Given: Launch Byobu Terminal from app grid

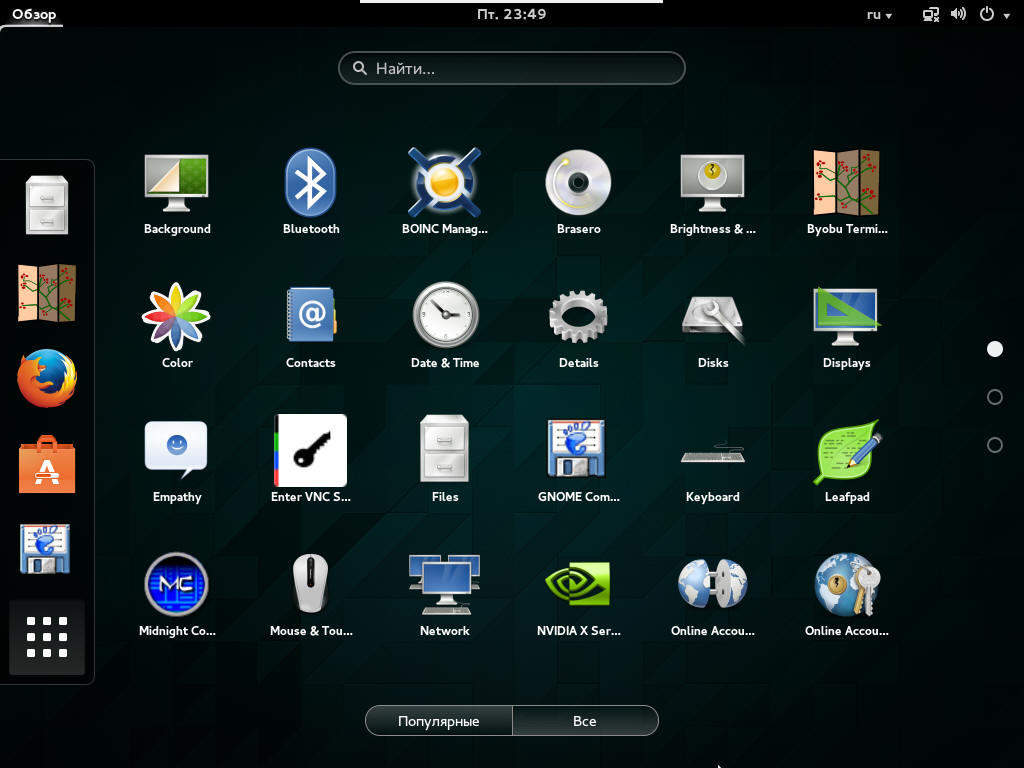Looking at the screenshot, I should (846, 191).
